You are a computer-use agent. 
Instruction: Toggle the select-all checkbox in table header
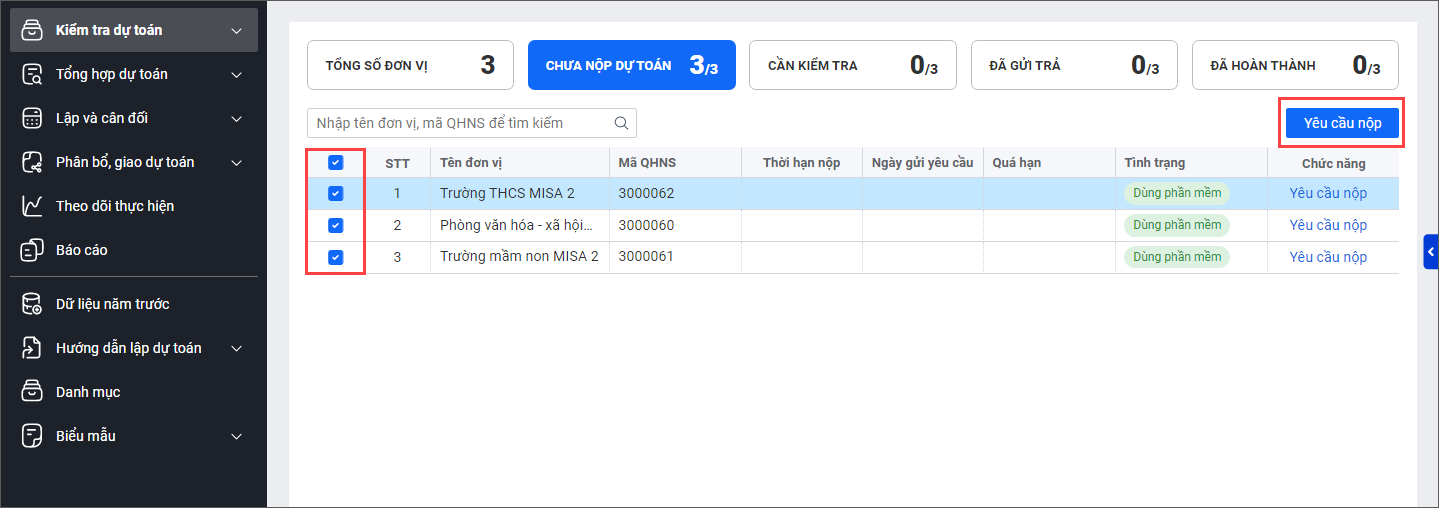[336, 163]
